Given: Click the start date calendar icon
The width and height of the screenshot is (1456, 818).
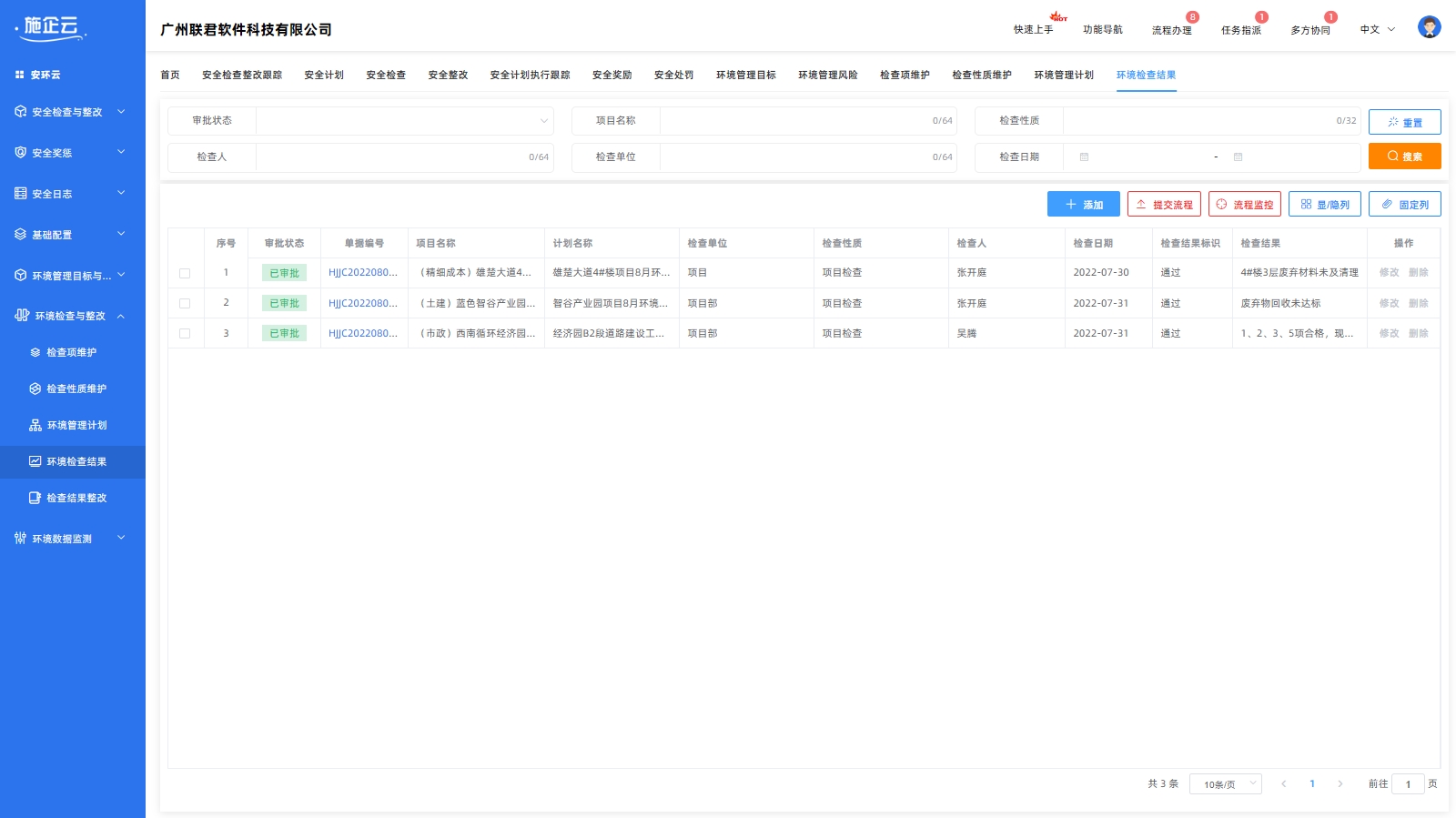Looking at the screenshot, I should [x=1084, y=157].
